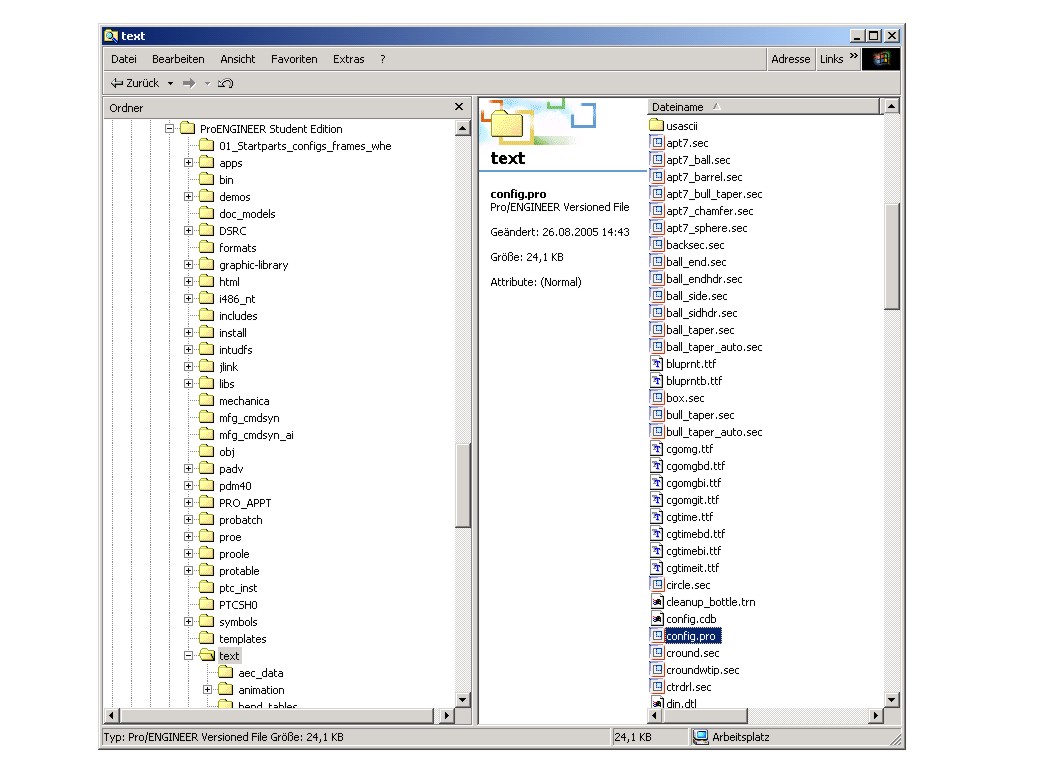Click the backsec.sec file icon
This screenshot has height=768, width=1050.
(656, 245)
